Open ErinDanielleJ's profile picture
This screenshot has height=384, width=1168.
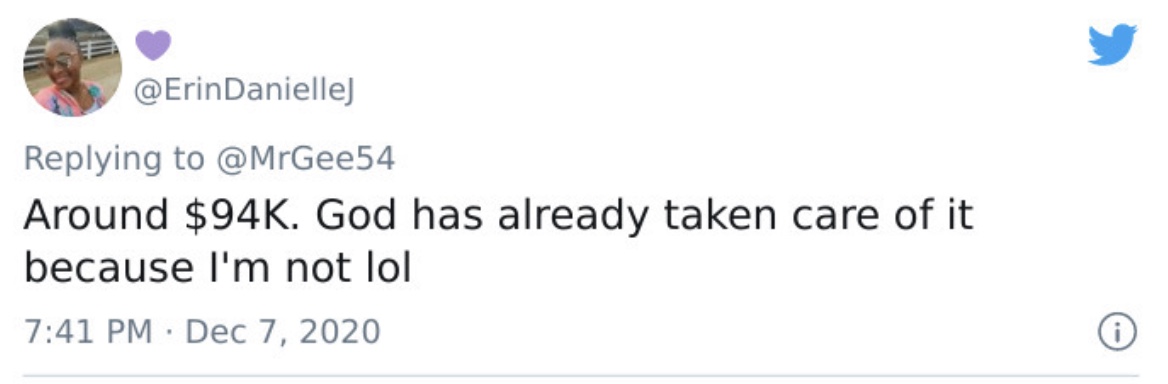[73, 68]
